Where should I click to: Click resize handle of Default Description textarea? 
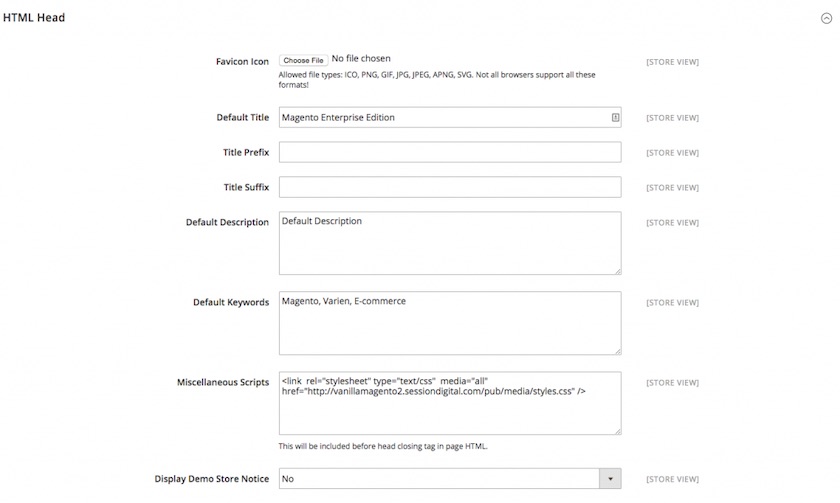point(618,272)
